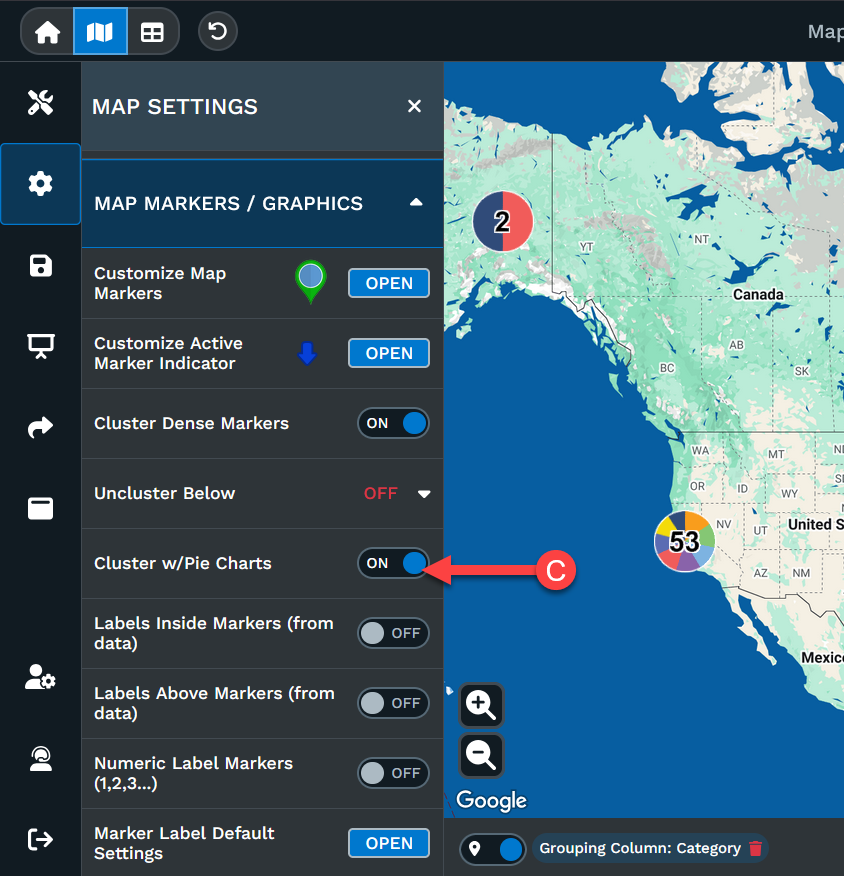Click the Uncluster Below label
The image size is (844, 876).
pos(165,493)
